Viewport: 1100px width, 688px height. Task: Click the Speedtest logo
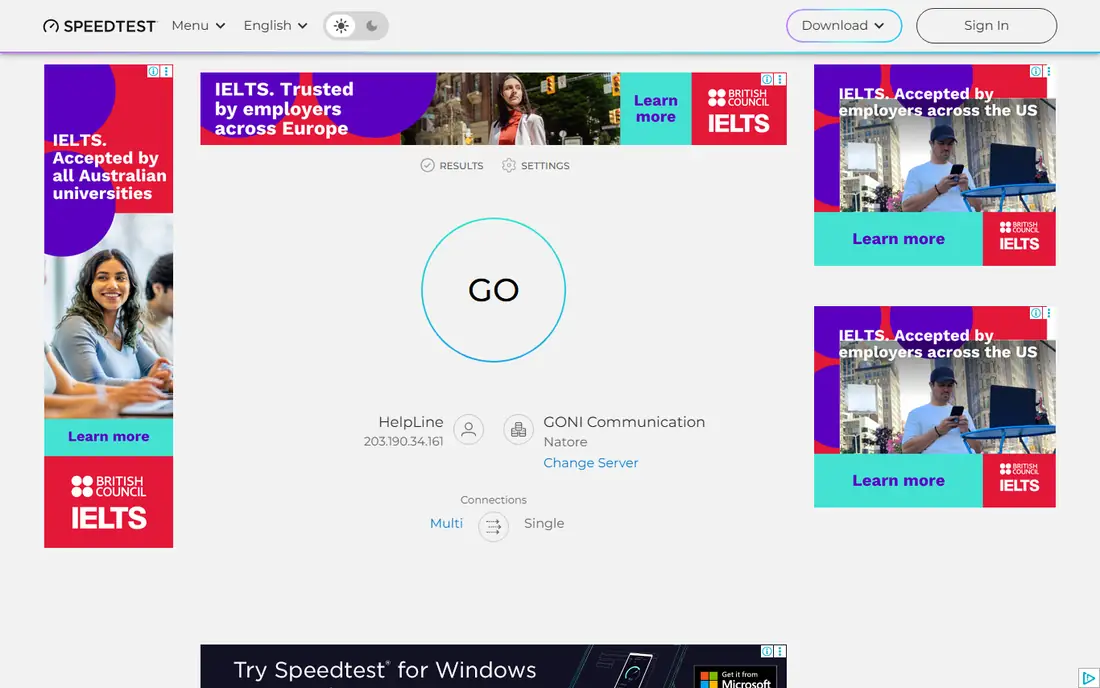(x=100, y=26)
